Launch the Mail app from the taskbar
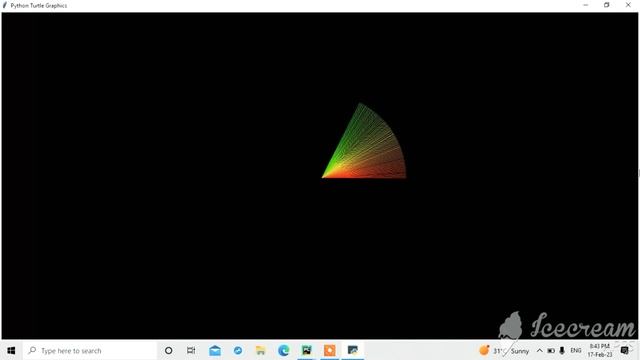640x360 pixels. click(x=215, y=351)
